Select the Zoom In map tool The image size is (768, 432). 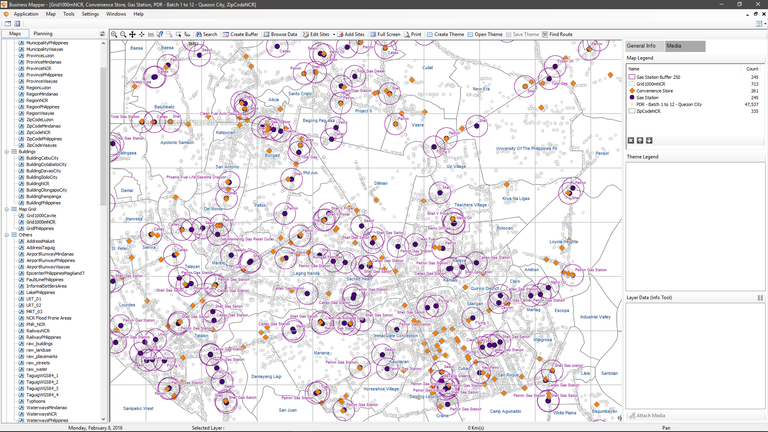(x=114, y=34)
